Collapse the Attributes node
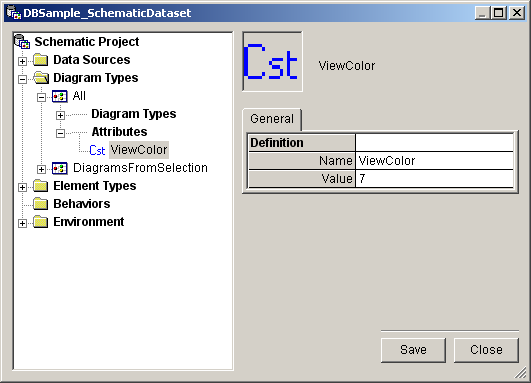Screen dimensions: 531x383 point(60,133)
